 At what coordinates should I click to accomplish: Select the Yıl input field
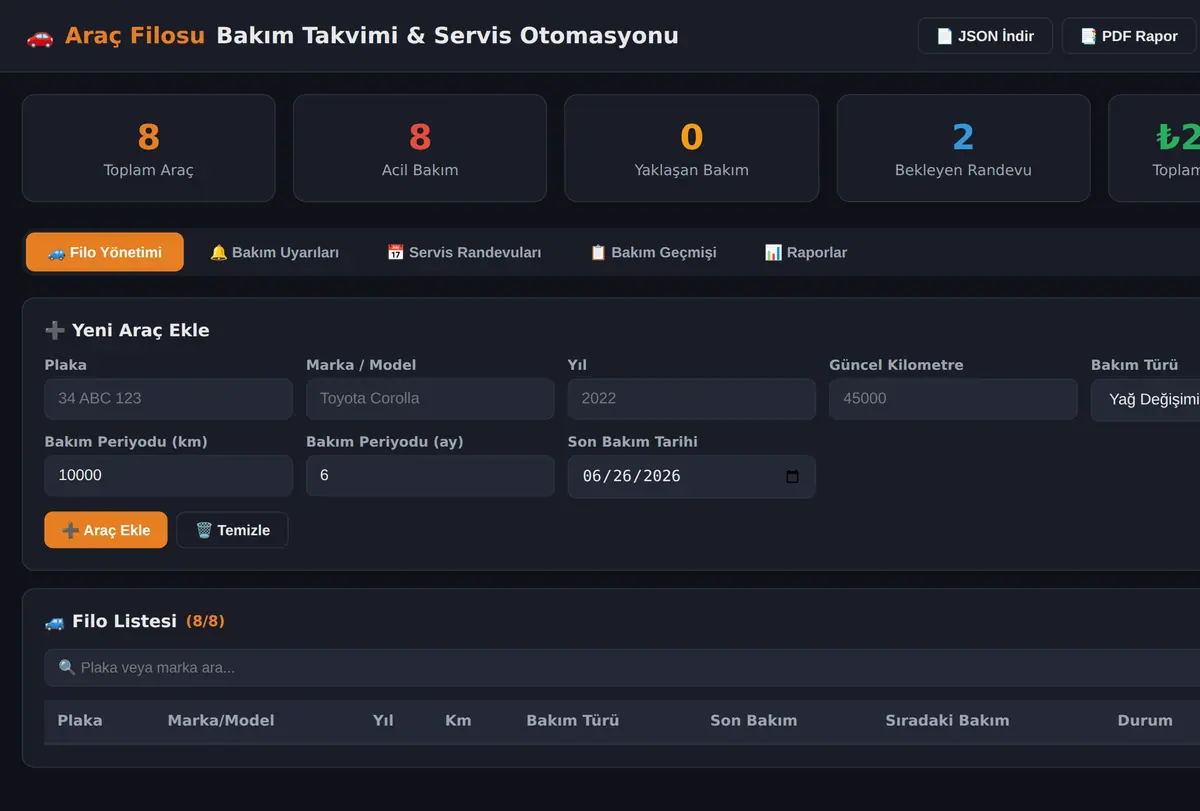692,398
